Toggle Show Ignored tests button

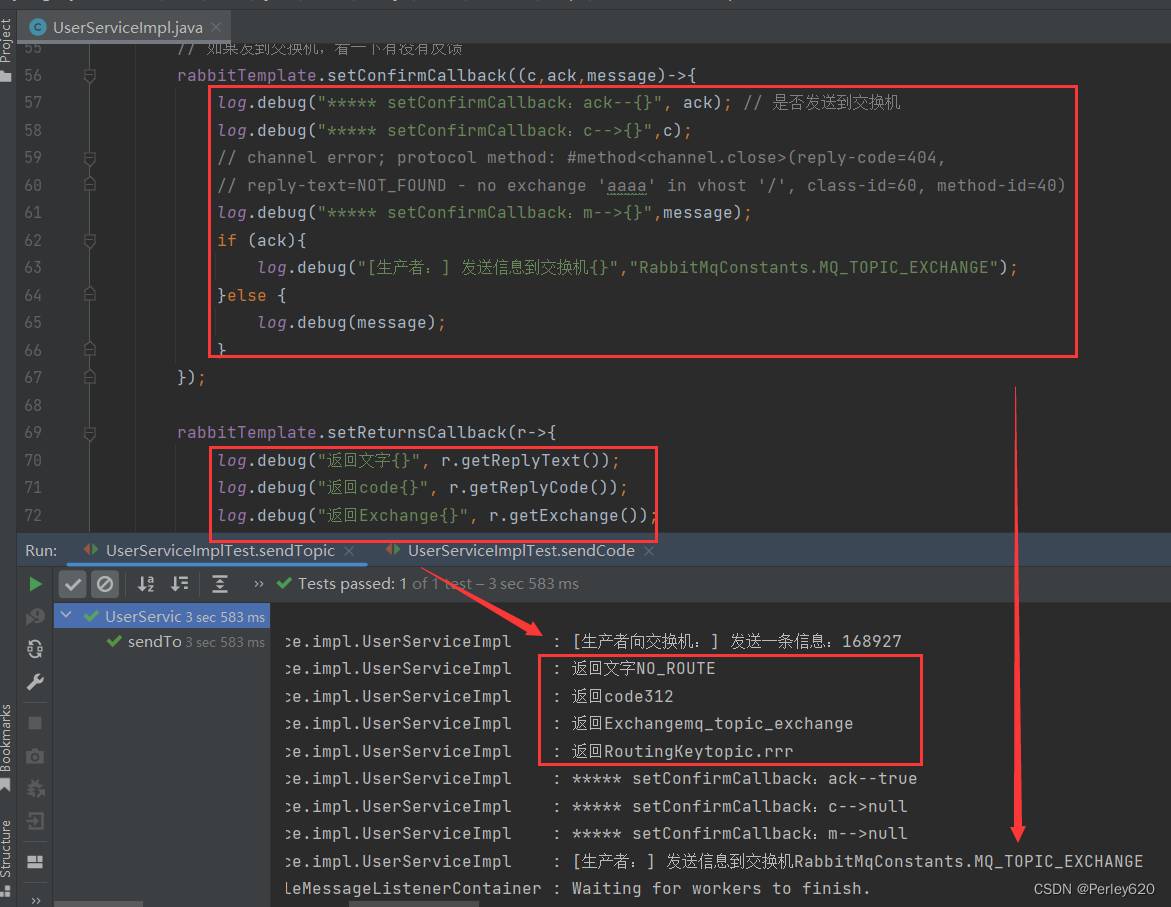pos(105,583)
